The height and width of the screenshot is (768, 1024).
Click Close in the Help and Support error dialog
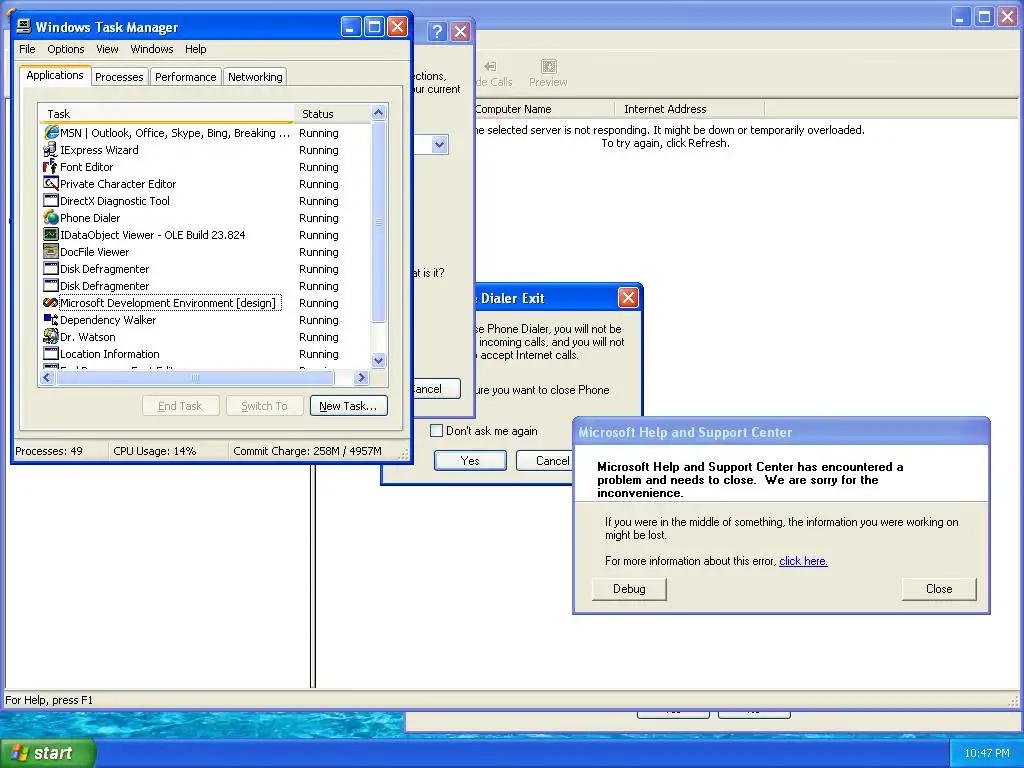[939, 588]
